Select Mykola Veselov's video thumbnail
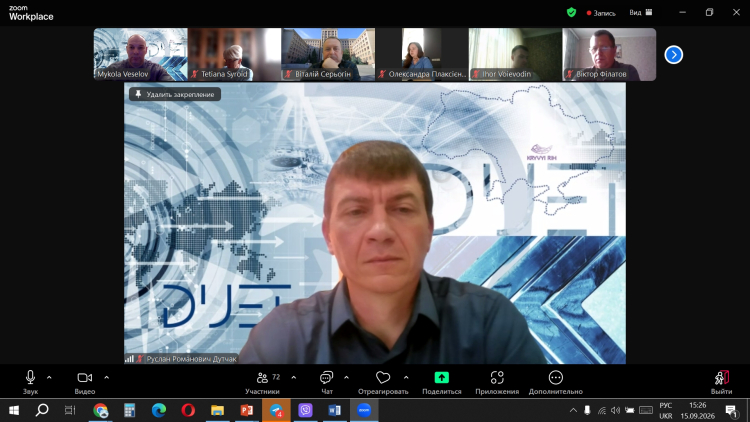 pyautogui.click(x=141, y=54)
